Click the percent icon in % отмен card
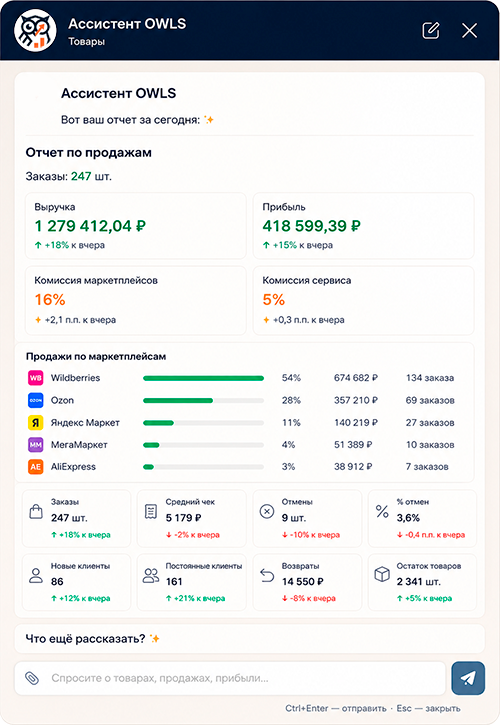The image size is (500, 725). coord(382,511)
